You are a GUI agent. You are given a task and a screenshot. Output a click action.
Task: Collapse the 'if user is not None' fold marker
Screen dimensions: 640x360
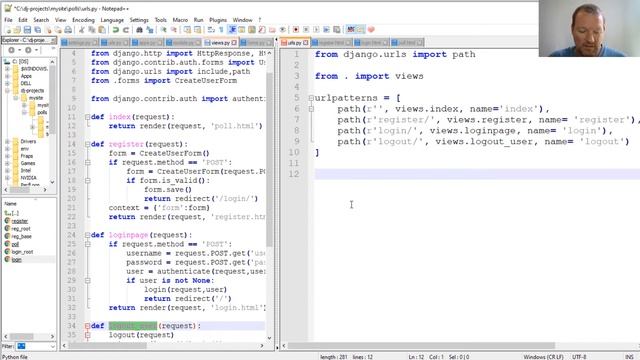[x=87, y=280]
